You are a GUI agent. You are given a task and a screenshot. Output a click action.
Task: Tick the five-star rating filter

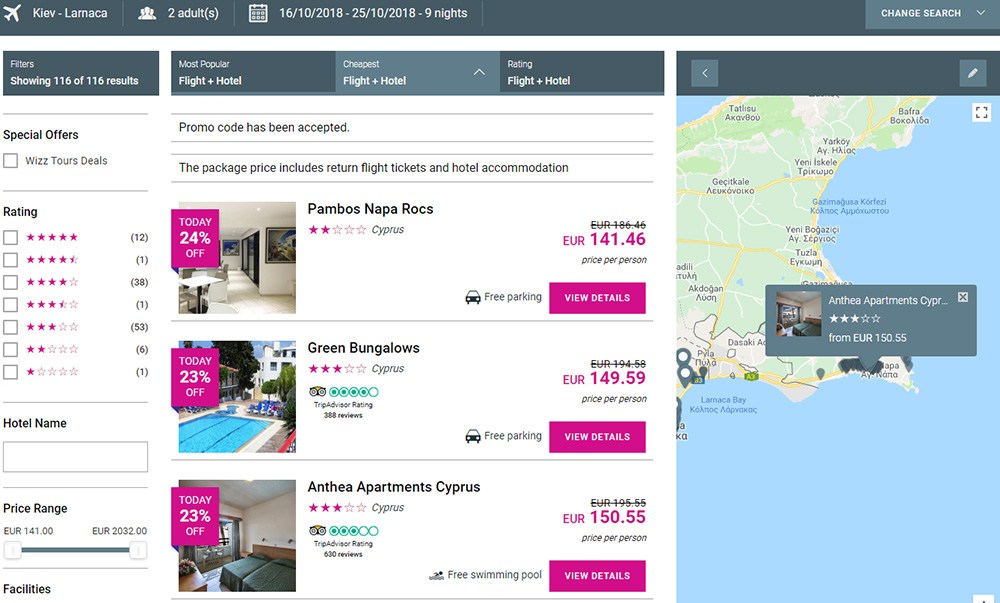(x=10, y=238)
